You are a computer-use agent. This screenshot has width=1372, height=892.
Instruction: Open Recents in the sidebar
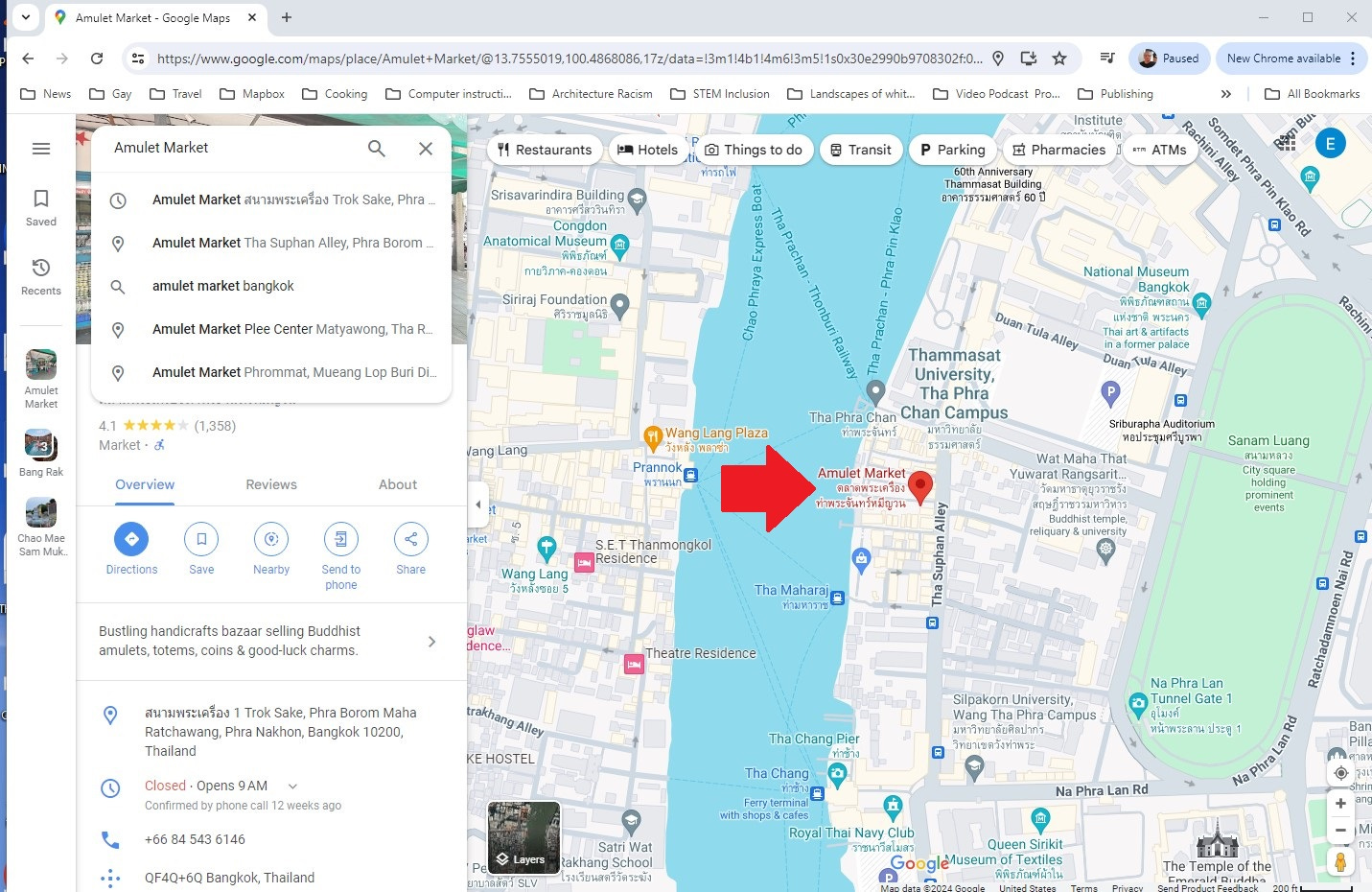tap(40, 276)
